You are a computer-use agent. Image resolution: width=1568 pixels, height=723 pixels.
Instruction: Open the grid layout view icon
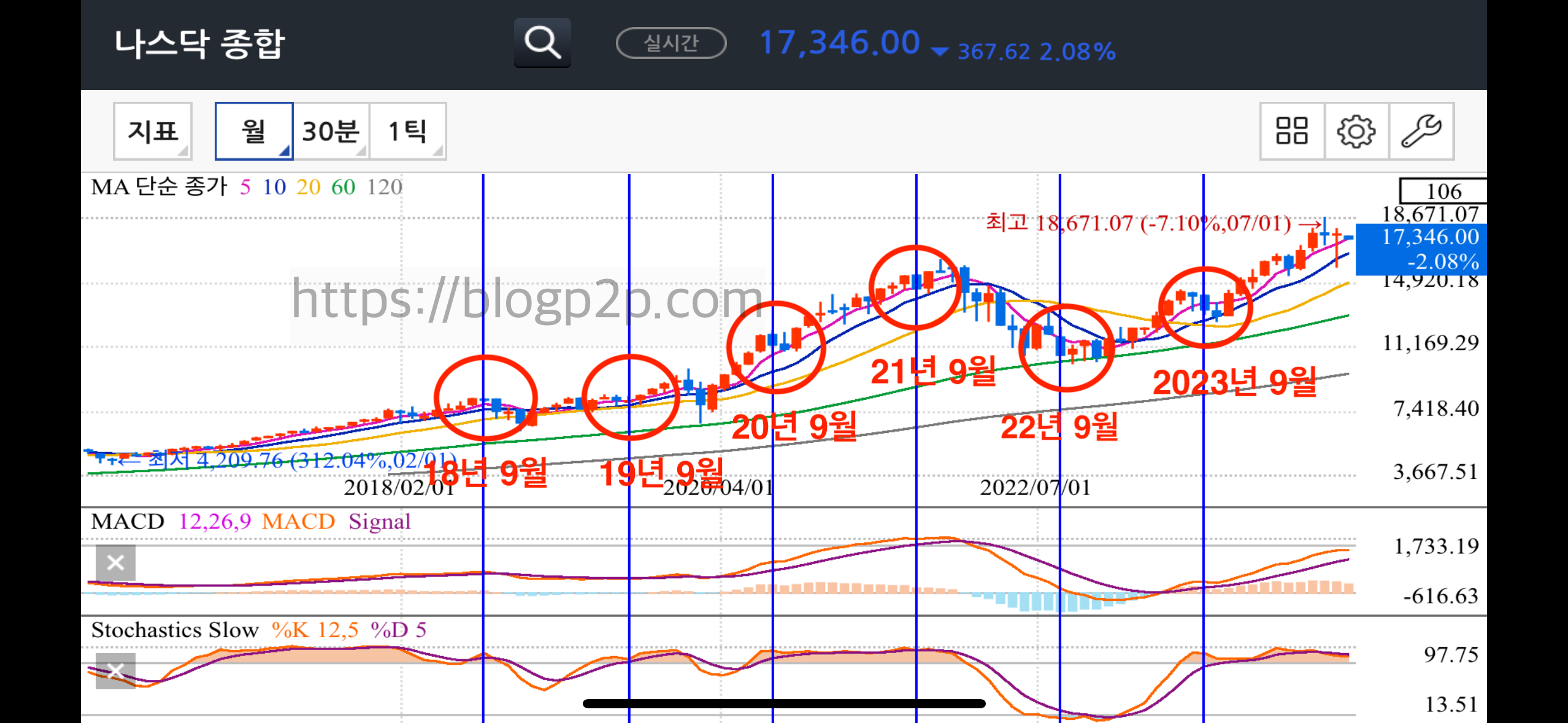(x=1292, y=131)
